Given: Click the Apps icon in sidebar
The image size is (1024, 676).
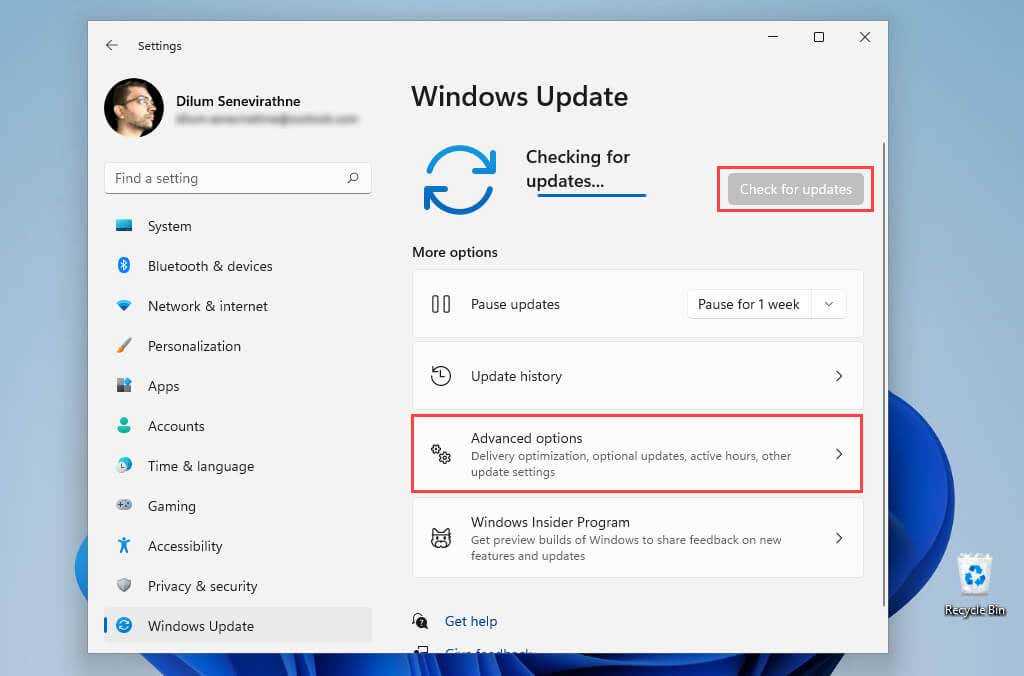Looking at the screenshot, I should pos(124,385).
